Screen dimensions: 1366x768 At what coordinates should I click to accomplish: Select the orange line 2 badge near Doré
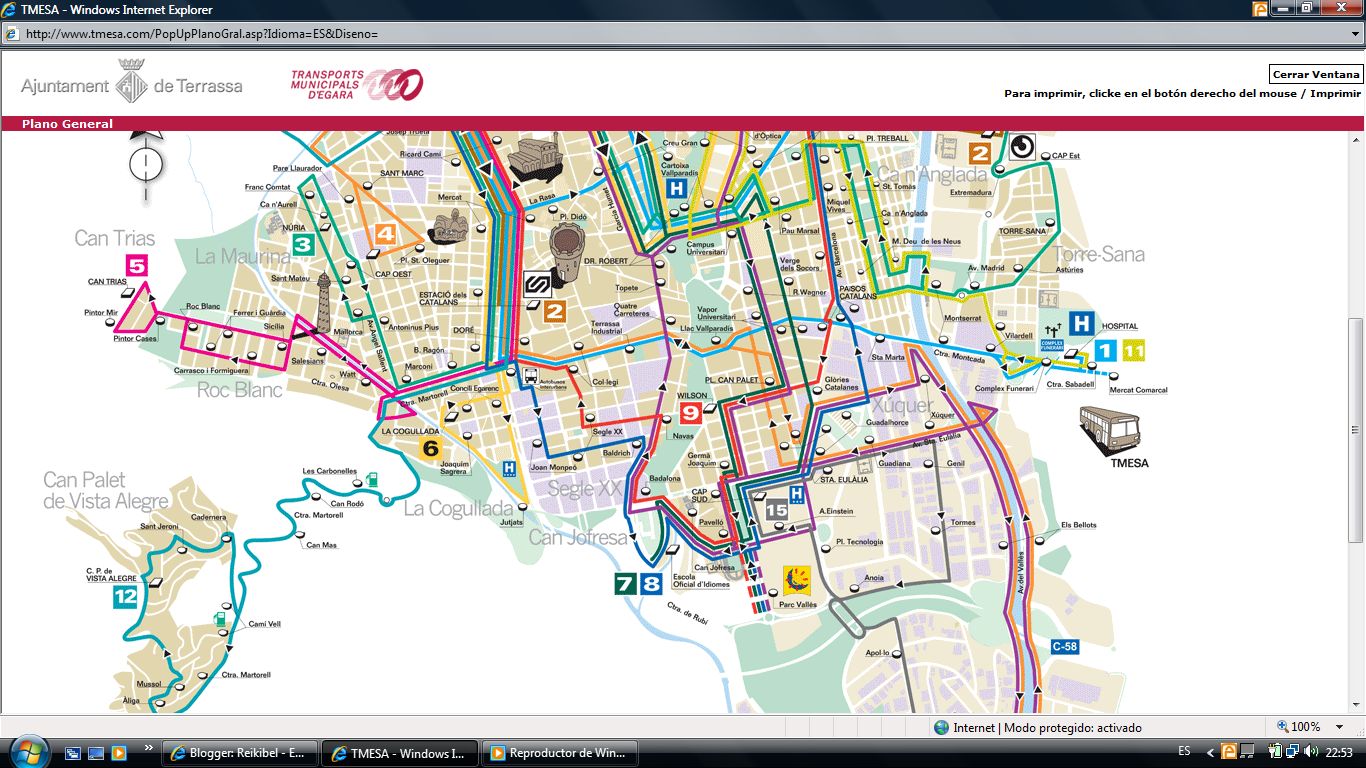[x=555, y=311]
